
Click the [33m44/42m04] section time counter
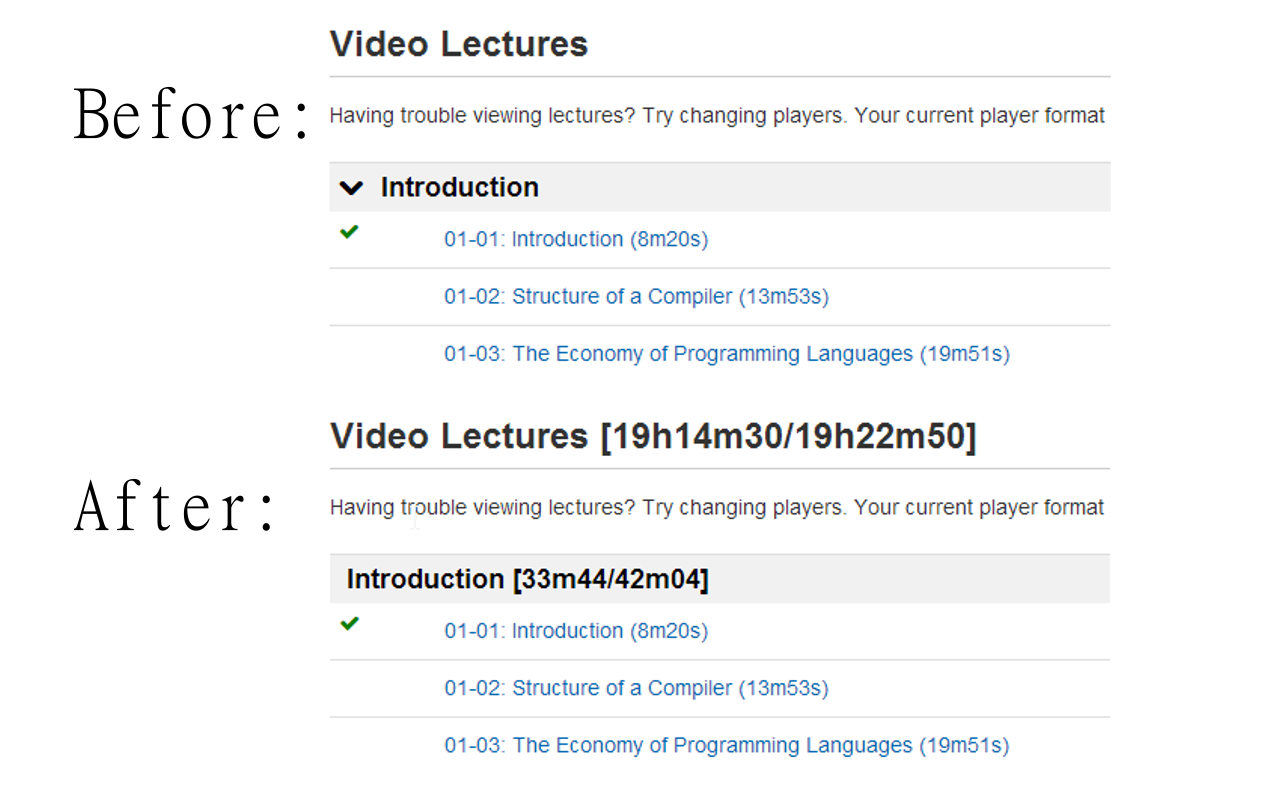[610, 579]
